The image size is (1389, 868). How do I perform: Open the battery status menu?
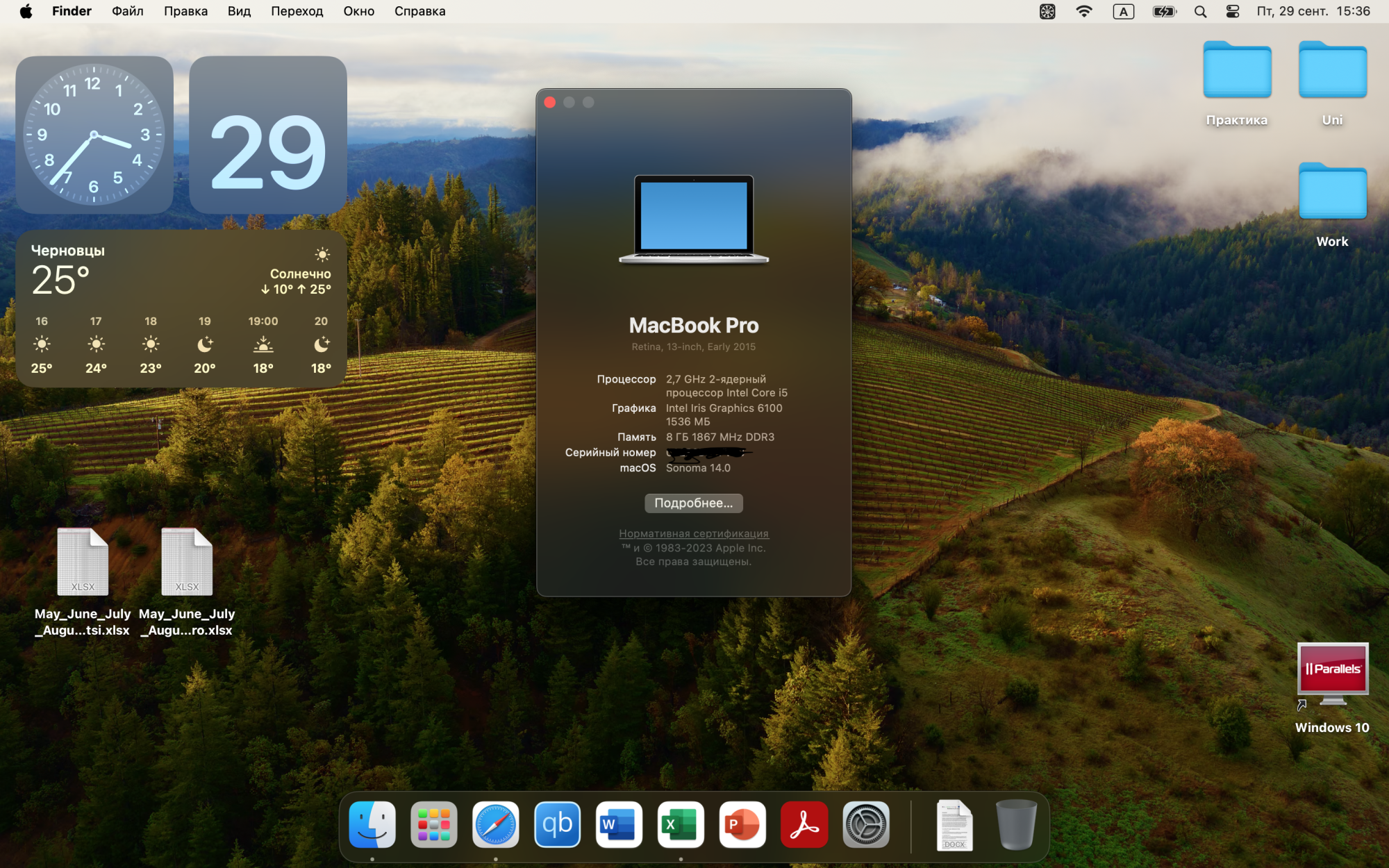click(1163, 11)
